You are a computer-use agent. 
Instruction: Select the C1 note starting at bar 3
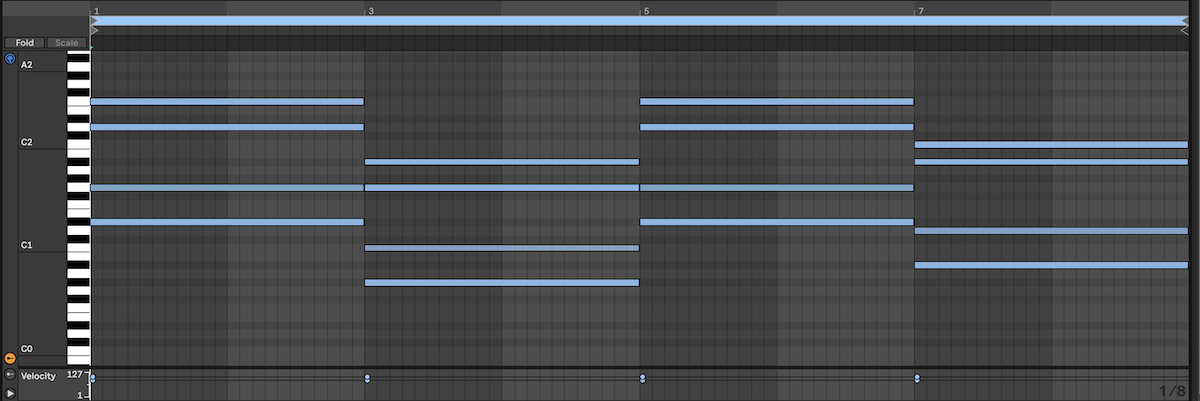(502, 248)
